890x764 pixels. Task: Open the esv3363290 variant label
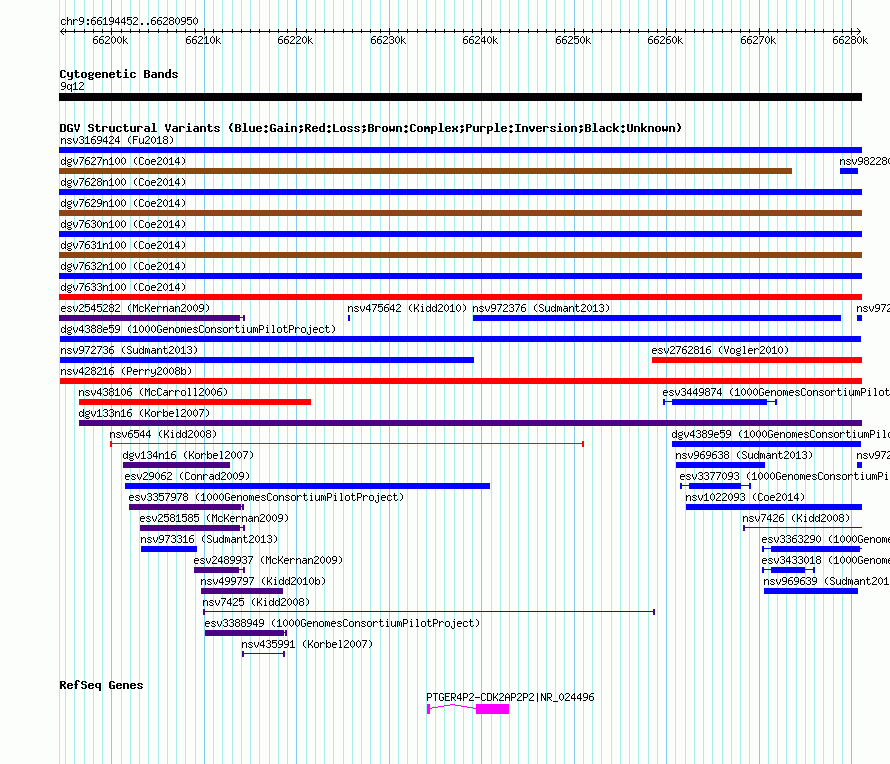pos(825,539)
